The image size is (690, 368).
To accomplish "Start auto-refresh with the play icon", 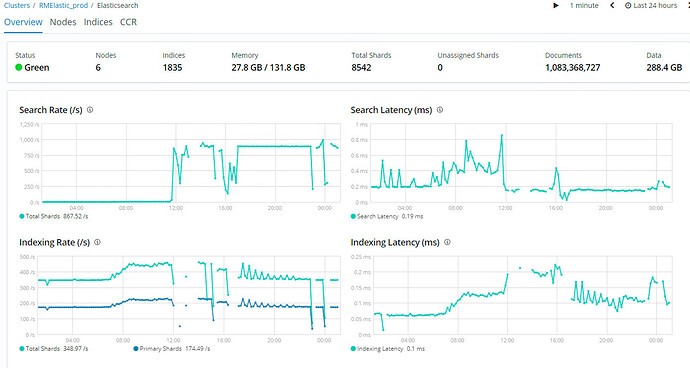I will (x=556, y=5).
